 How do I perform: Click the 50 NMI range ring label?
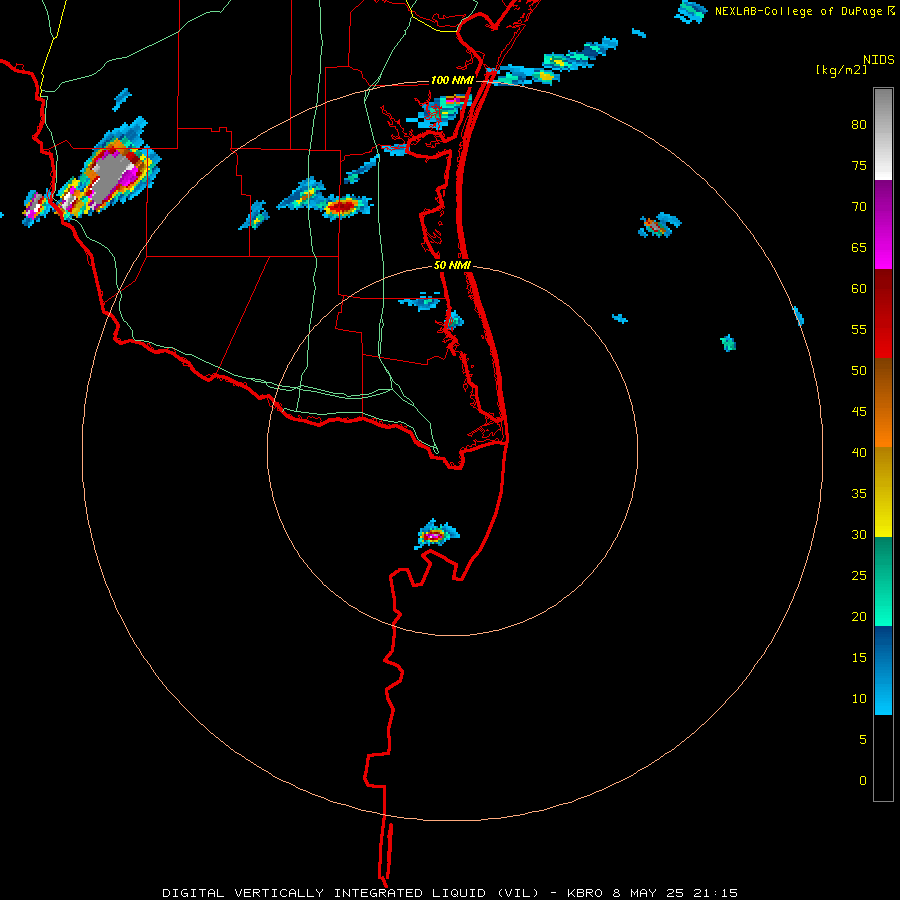point(452,265)
